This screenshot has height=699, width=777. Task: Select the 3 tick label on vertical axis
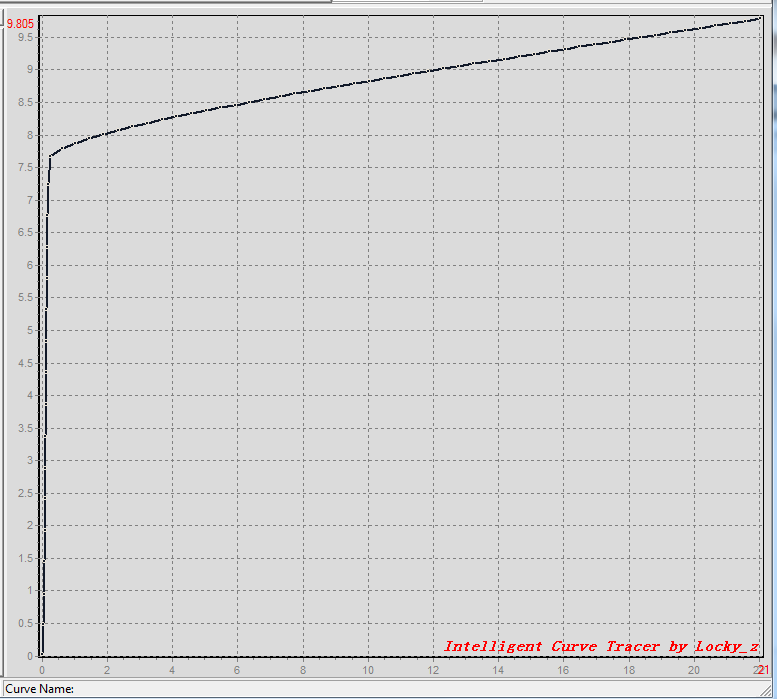(30, 460)
